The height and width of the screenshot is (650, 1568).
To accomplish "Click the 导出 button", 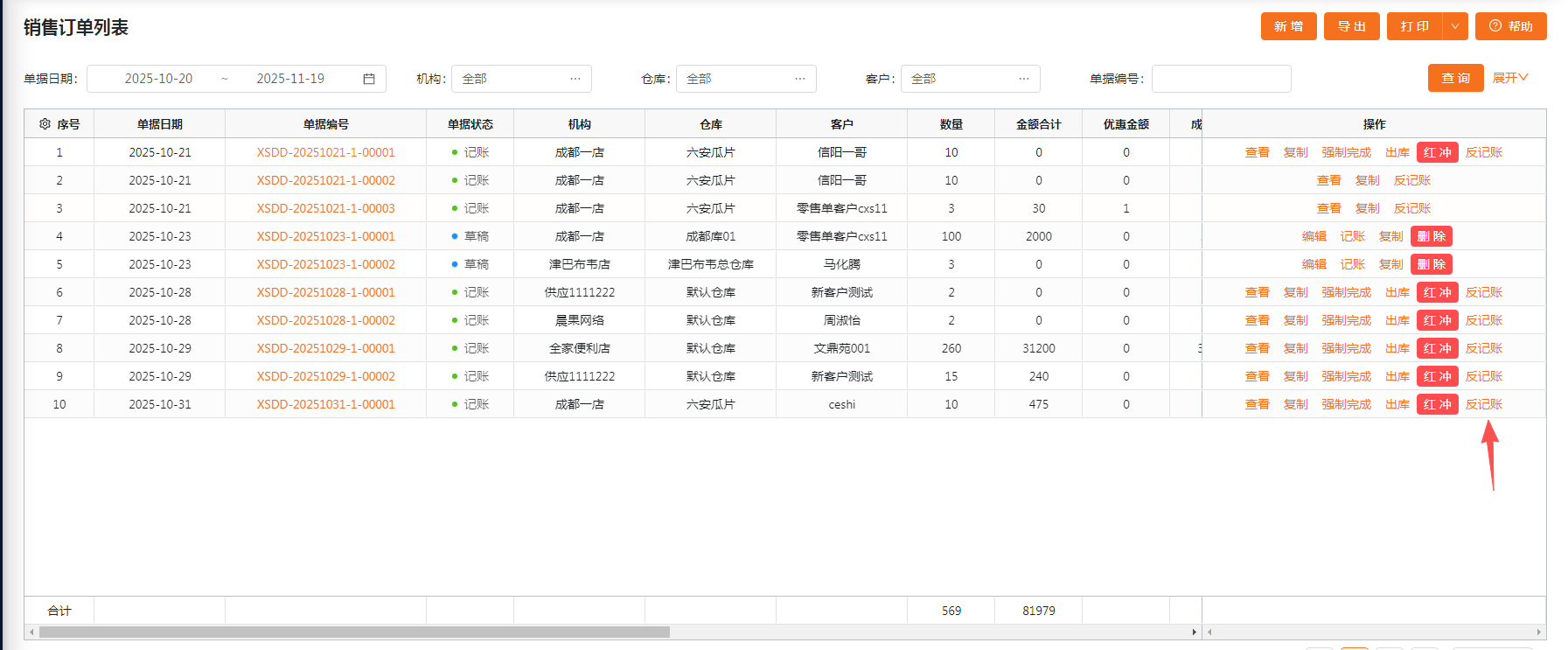I will click(x=1352, y=26).
